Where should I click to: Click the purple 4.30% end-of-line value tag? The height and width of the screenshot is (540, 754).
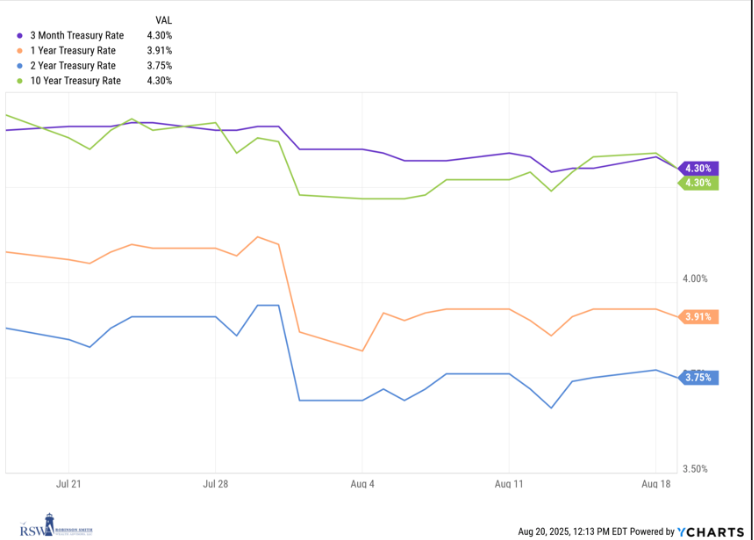pos(697,168)
